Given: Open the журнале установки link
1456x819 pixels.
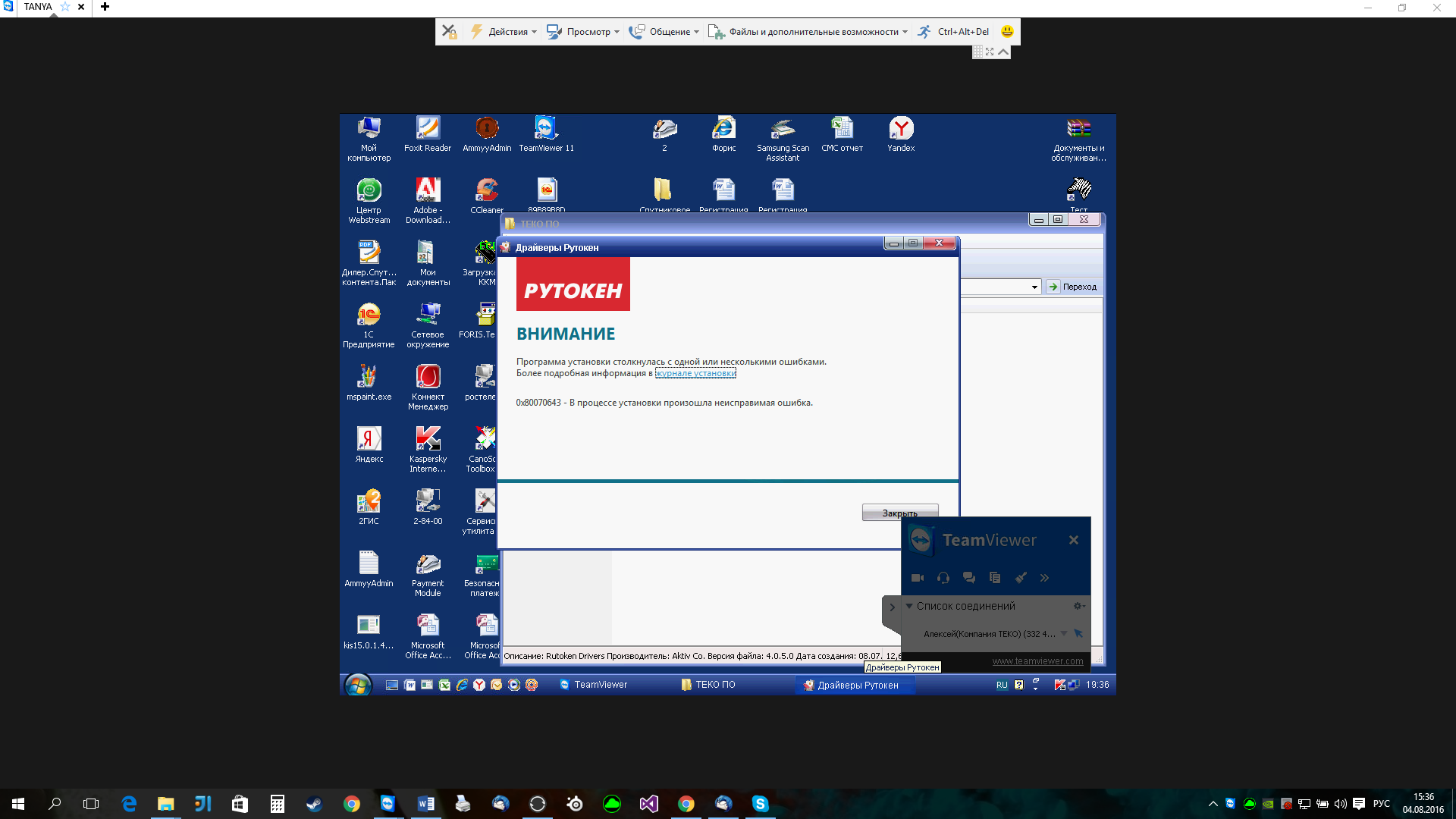Looking at the screenshot, I should 695,373.
